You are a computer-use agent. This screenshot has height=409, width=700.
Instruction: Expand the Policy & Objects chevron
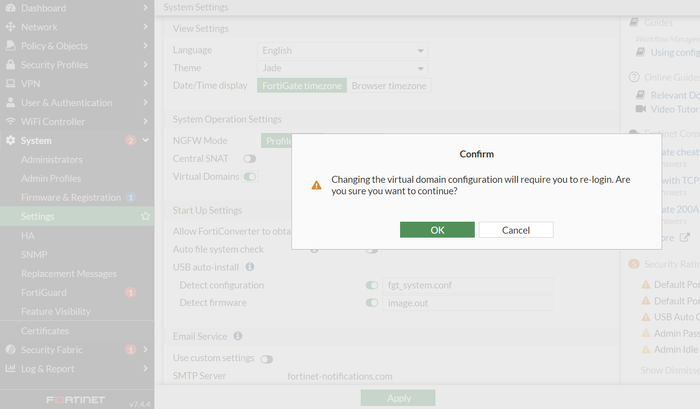coord(145,46)
